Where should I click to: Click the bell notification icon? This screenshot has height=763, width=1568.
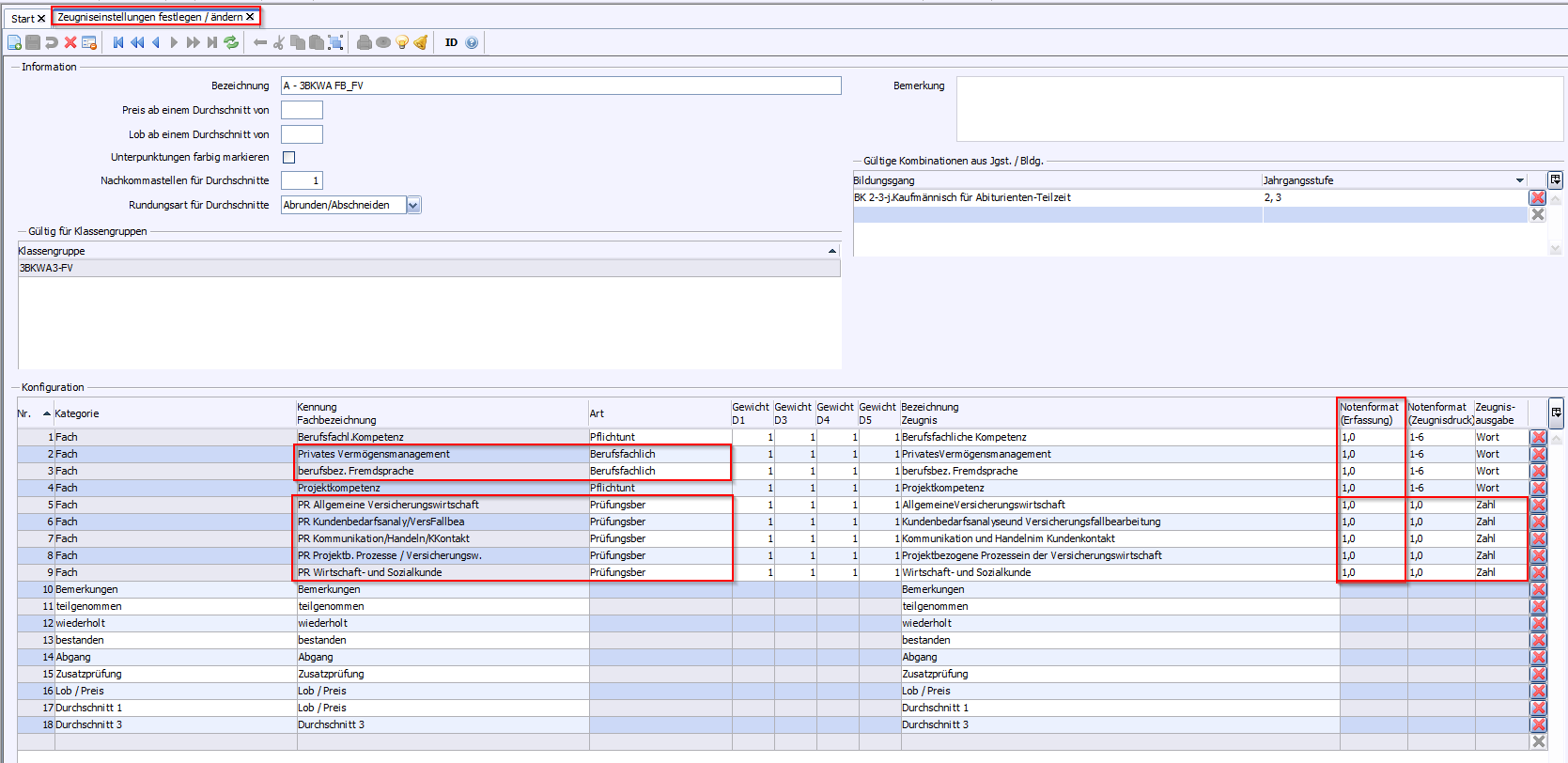point(421,42)
